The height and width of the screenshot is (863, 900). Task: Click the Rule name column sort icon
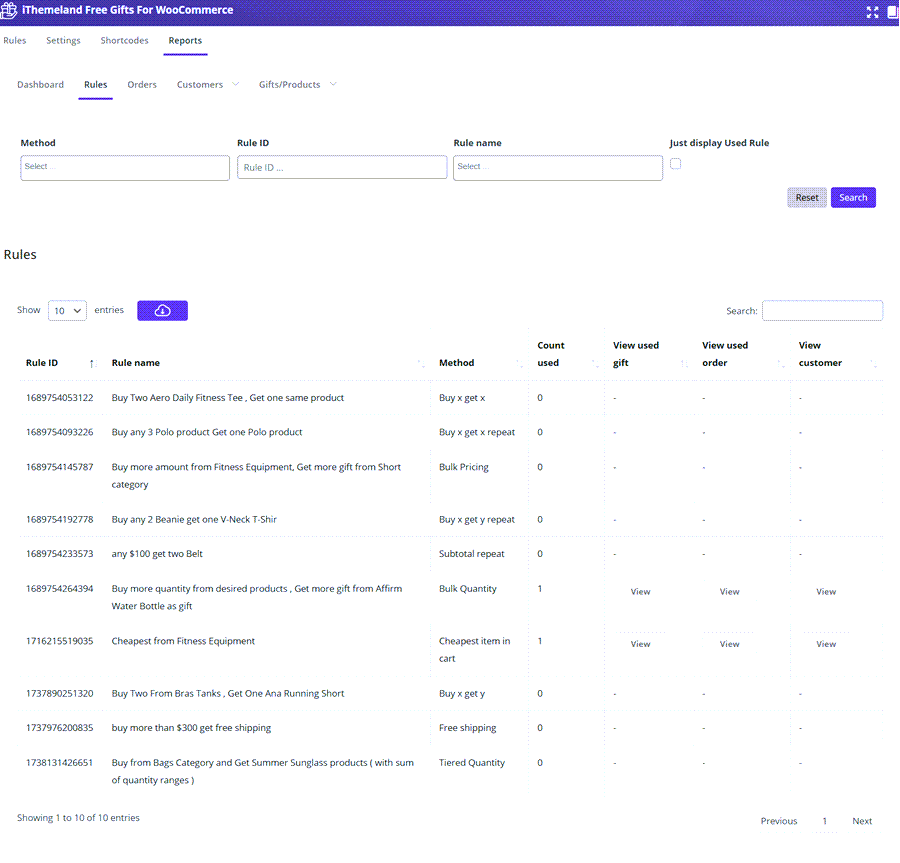(420, 364)
